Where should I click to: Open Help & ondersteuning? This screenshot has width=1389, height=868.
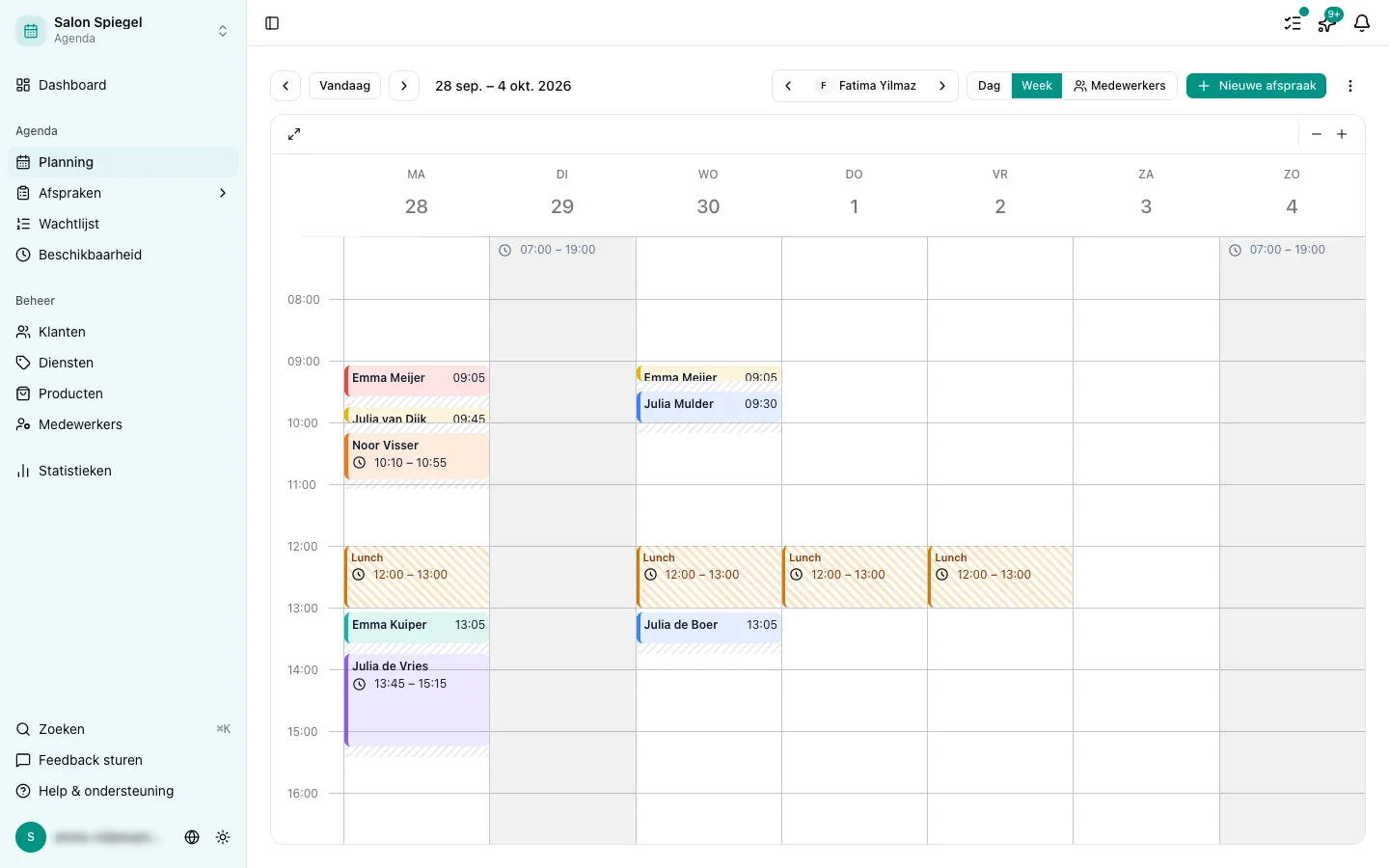click(123, 791)
